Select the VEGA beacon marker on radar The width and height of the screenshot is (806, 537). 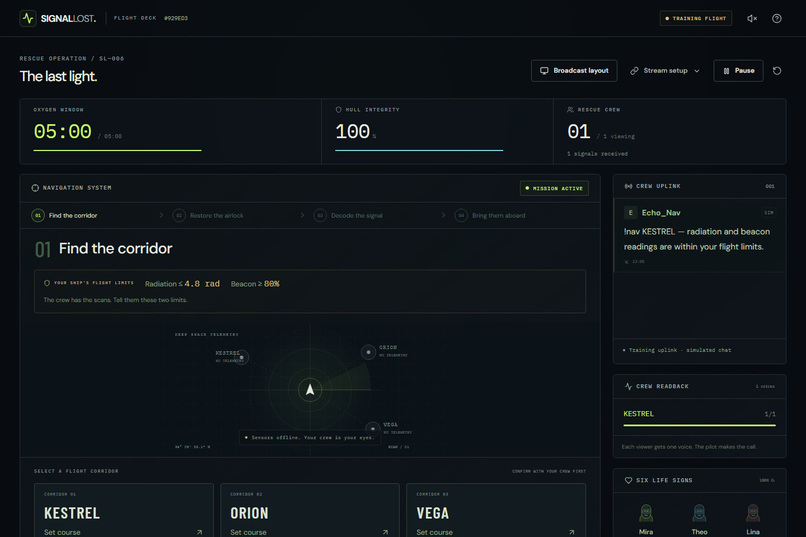pyautogui.click(x=373, y=428)
